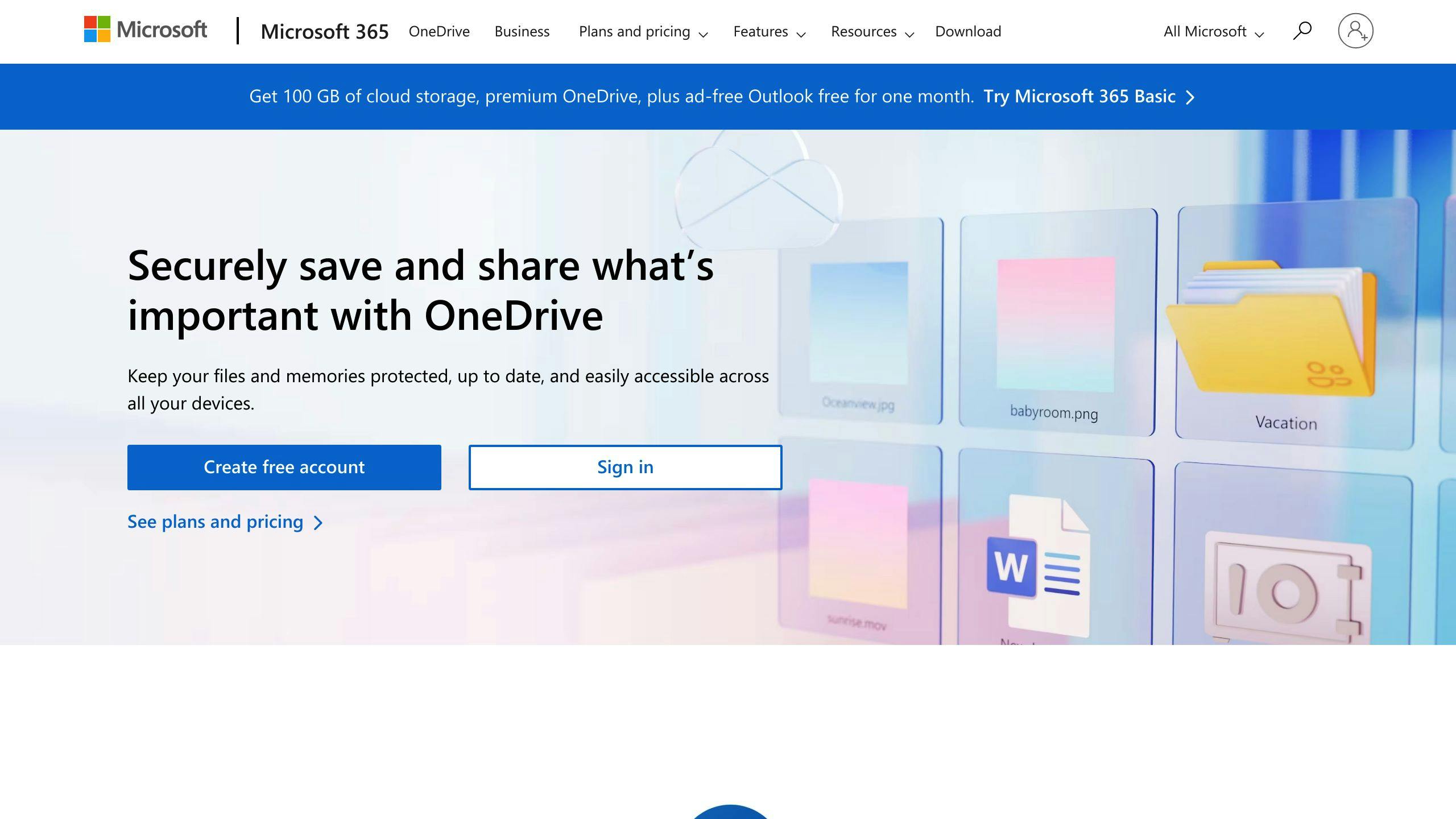
Task: Click the OneDrive navigation menu item
Action: tap(439, 30)
